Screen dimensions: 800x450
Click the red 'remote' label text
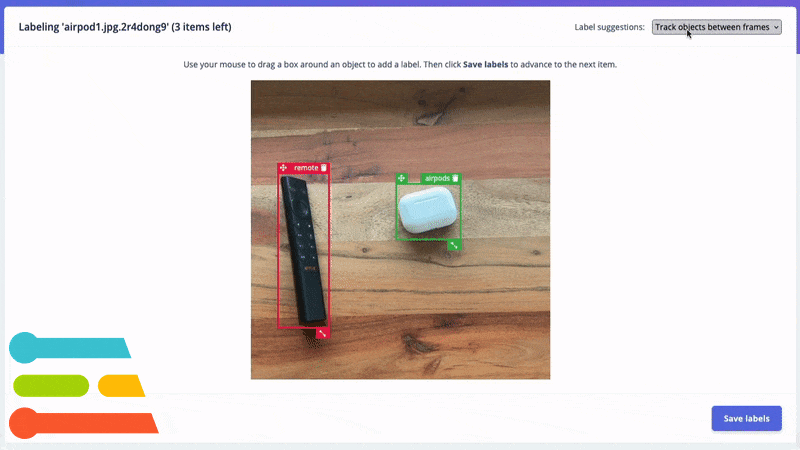tap(306, 167)
